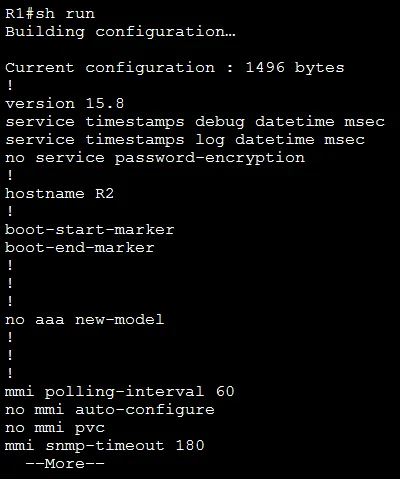
Task: Click the Building configuration text line
Action: pyautogui.click(x=120, y=32)
